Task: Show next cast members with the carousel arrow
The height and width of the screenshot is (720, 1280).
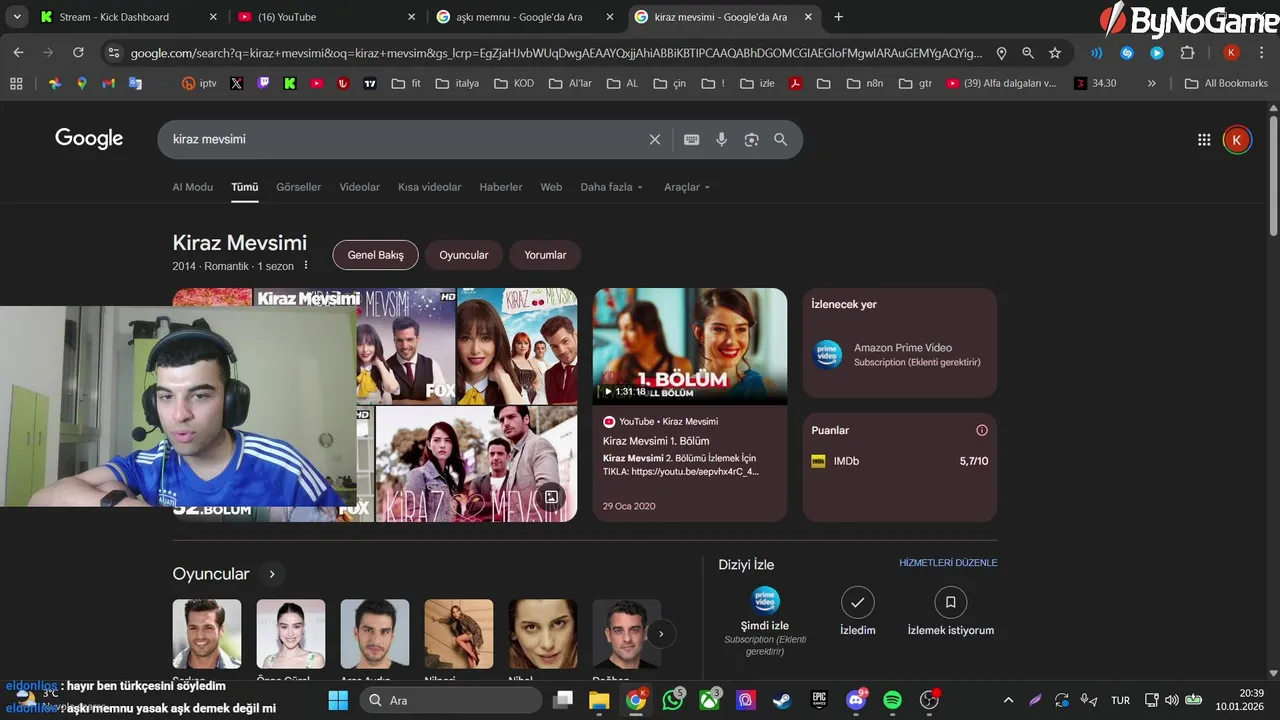Action: [x=660, y=633]
